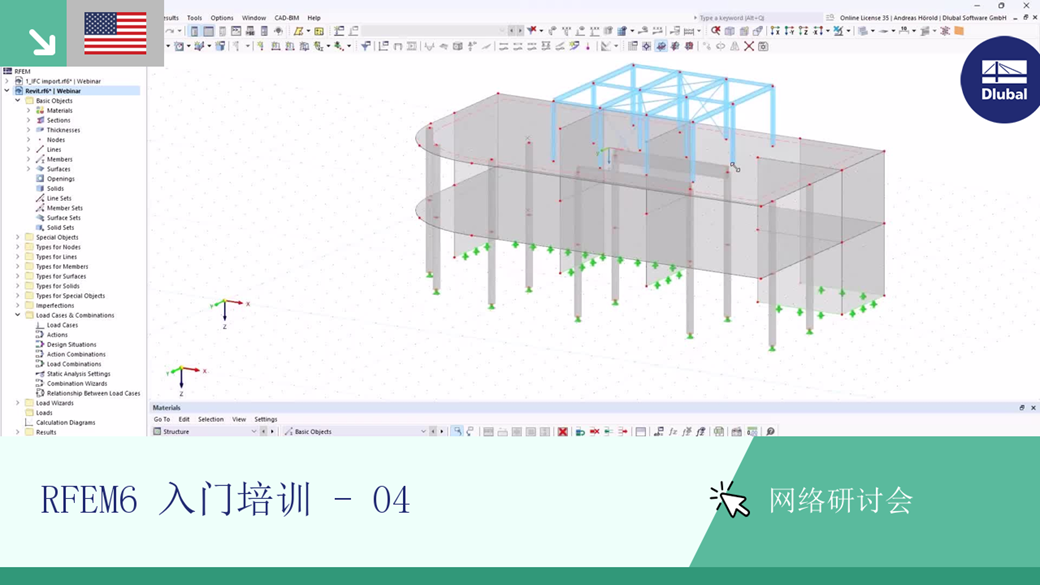
Task: Open the CAD-BIM menu
Action: coord(287,18)
